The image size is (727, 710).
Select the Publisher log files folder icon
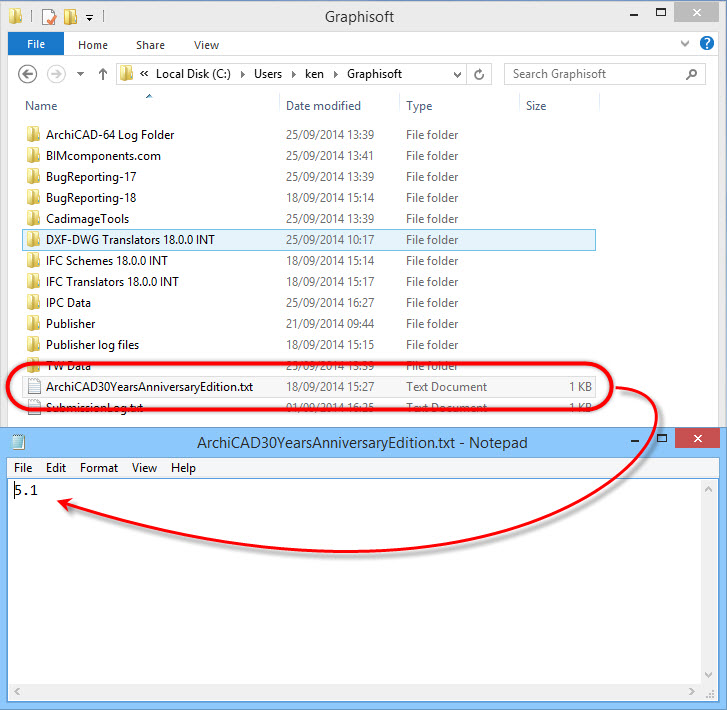coord(33,345)
